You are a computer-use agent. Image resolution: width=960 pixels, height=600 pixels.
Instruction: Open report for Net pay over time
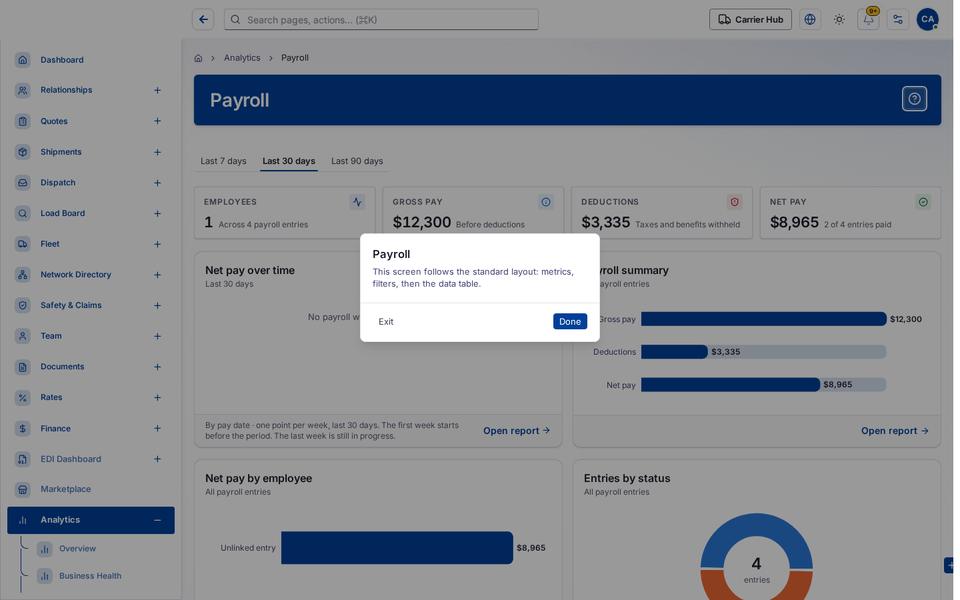[516, 430]
